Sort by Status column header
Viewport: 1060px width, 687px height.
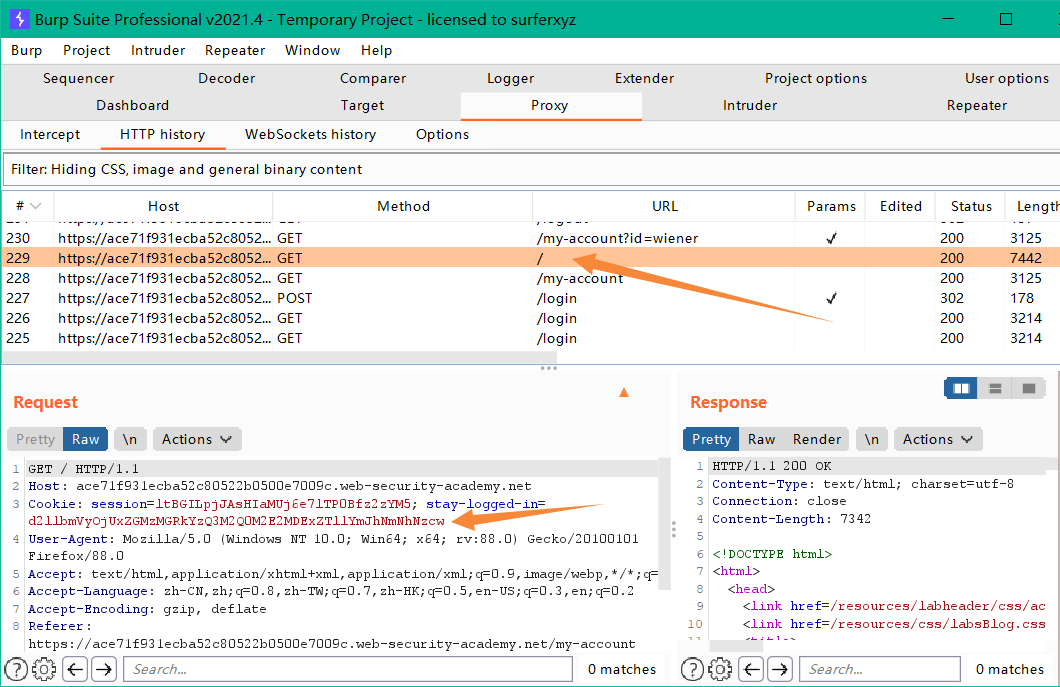pos(971,206)
